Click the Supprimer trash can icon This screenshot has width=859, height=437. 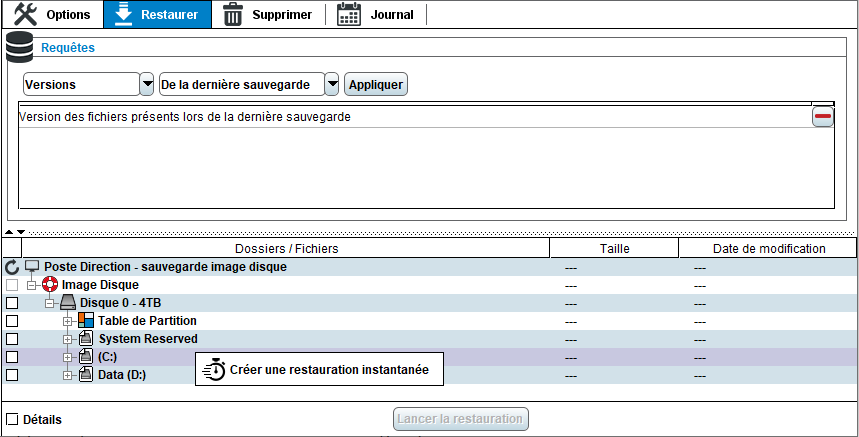[233, 14]
